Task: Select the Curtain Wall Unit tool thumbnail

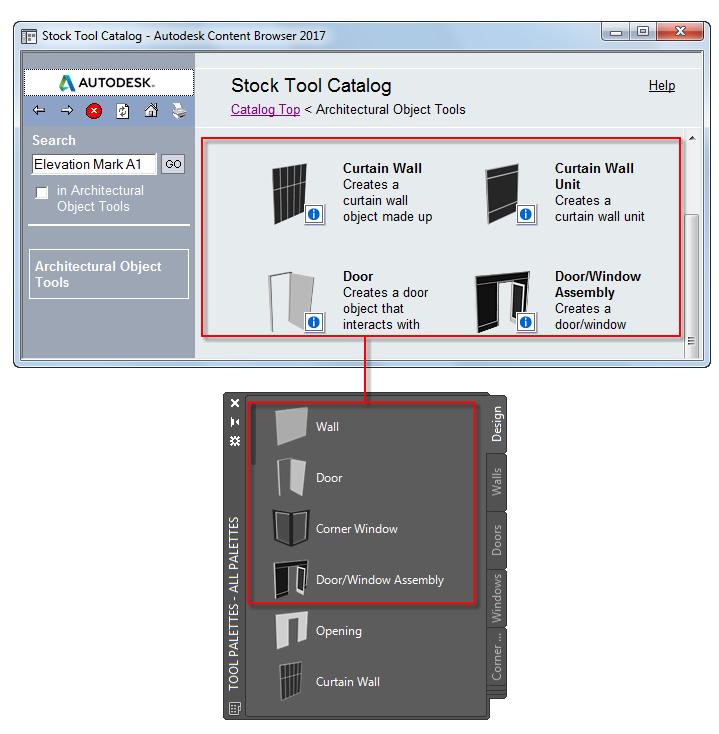Action: tap(503, 193)
